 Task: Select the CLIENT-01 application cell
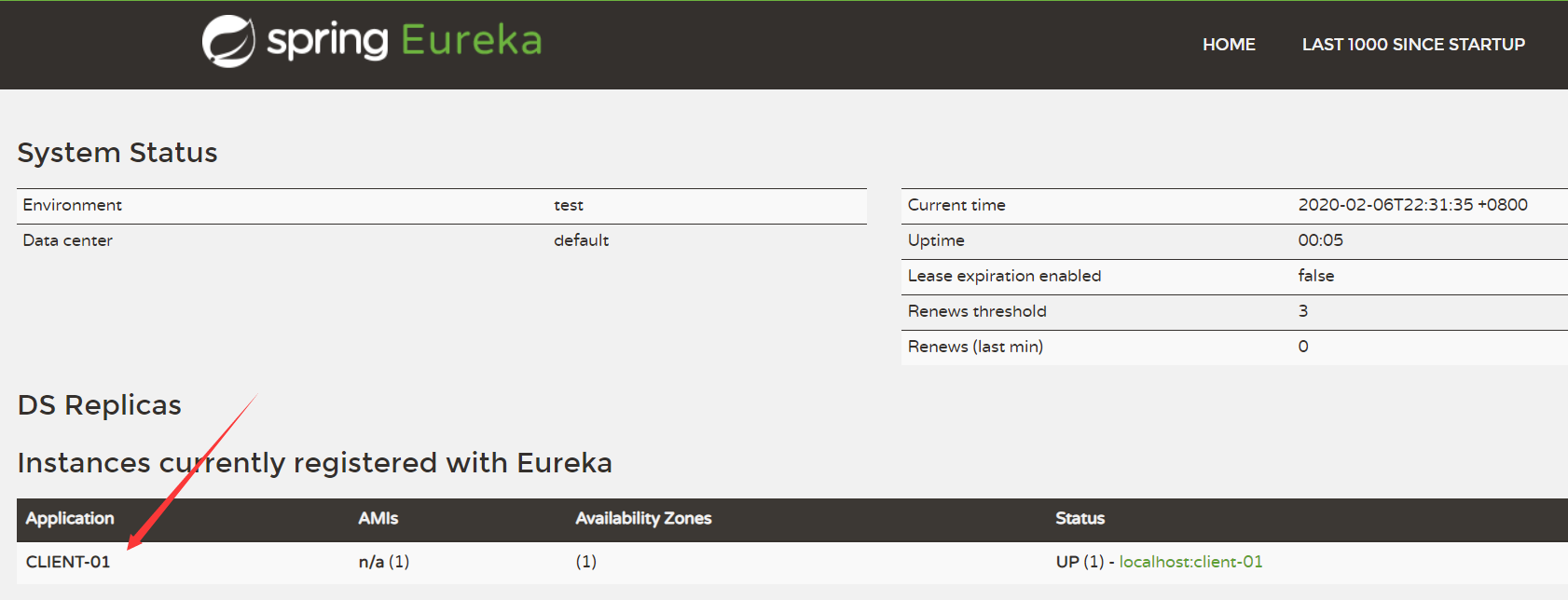[68, 562]
